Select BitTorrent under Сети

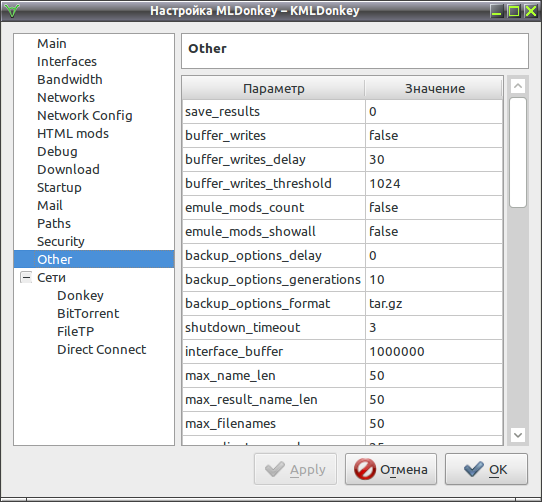pyautogui.click(x=88, y=313)
